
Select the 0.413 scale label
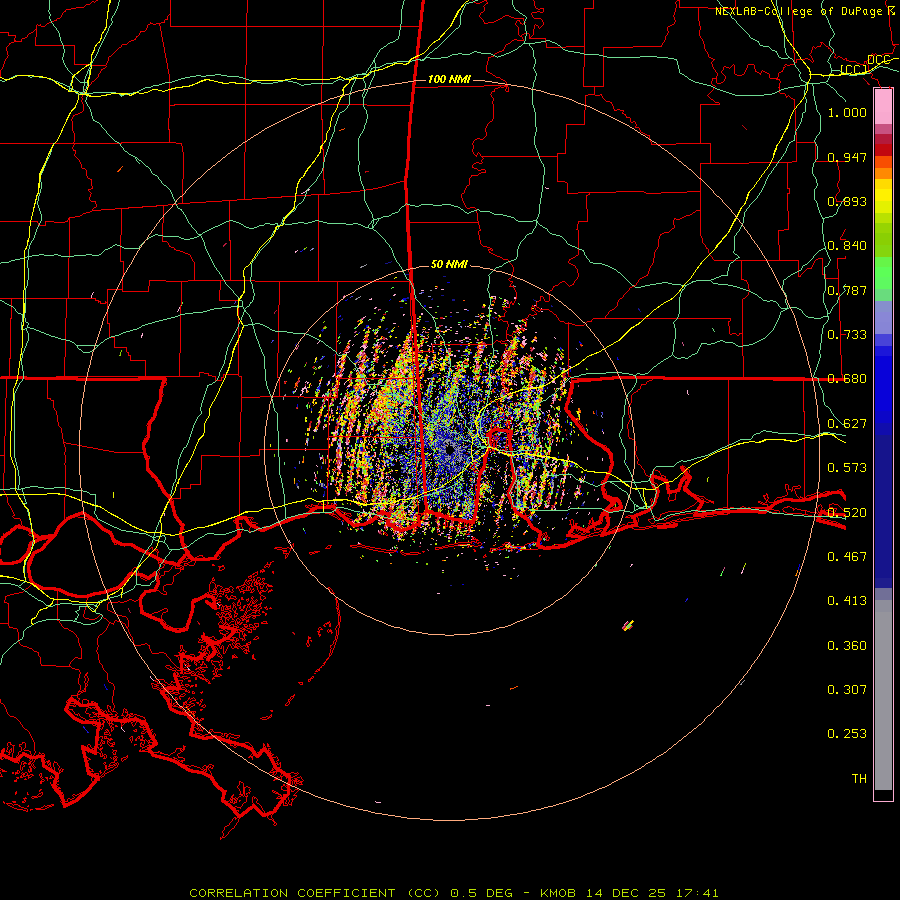pyautogui.click(x=847, y=600)
